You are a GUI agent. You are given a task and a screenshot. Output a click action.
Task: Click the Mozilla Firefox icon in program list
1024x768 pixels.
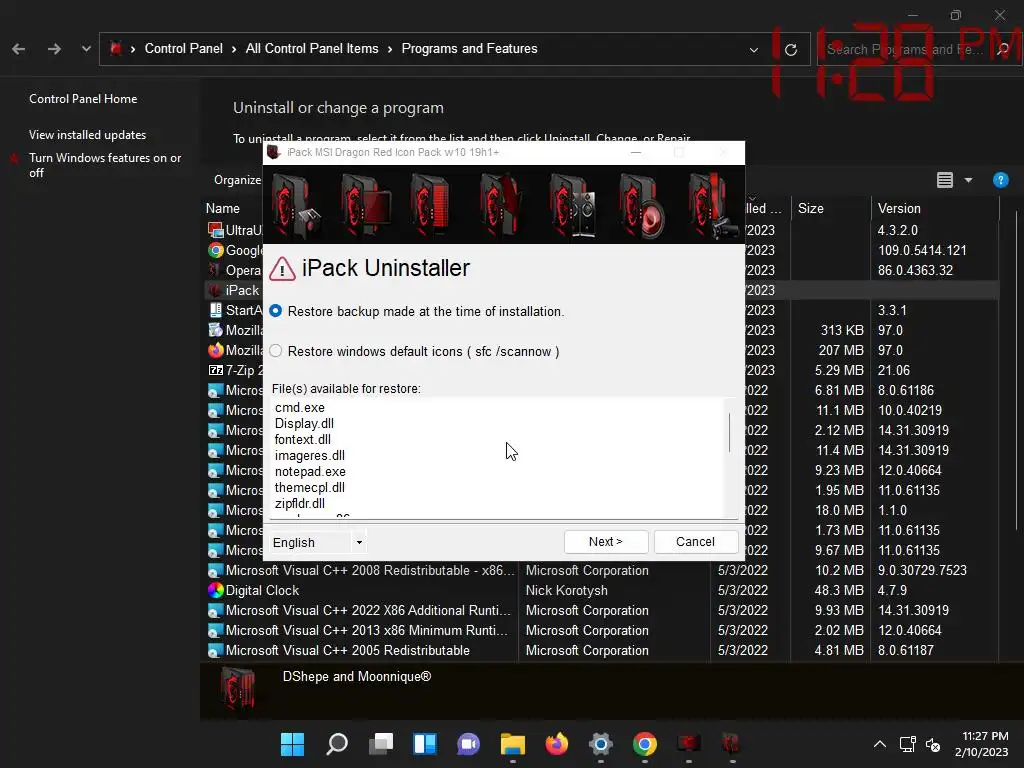pyautogui.click(x=216, y=351)
